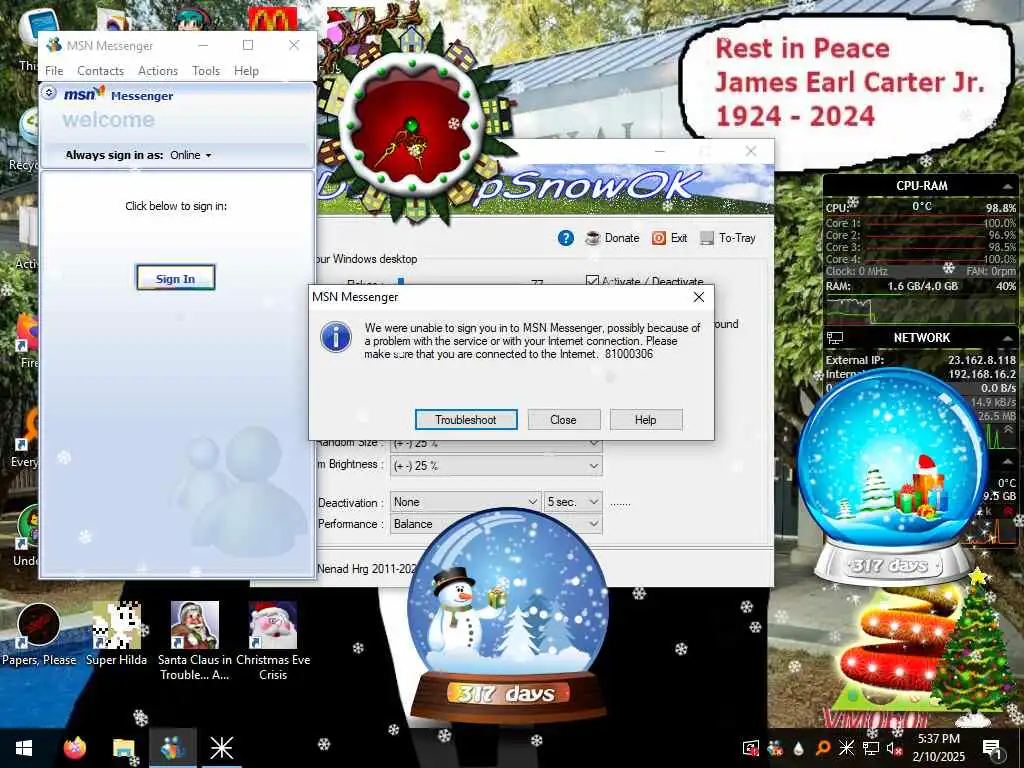1024x768 pixels.
Task: Click the Windows Start button
Action: click(x=24, y=748)
